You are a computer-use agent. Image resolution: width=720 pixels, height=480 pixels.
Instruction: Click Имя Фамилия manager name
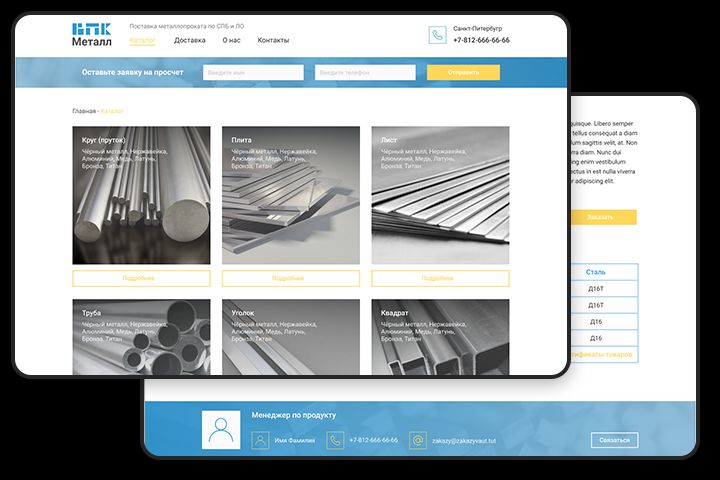pos(295,440)
